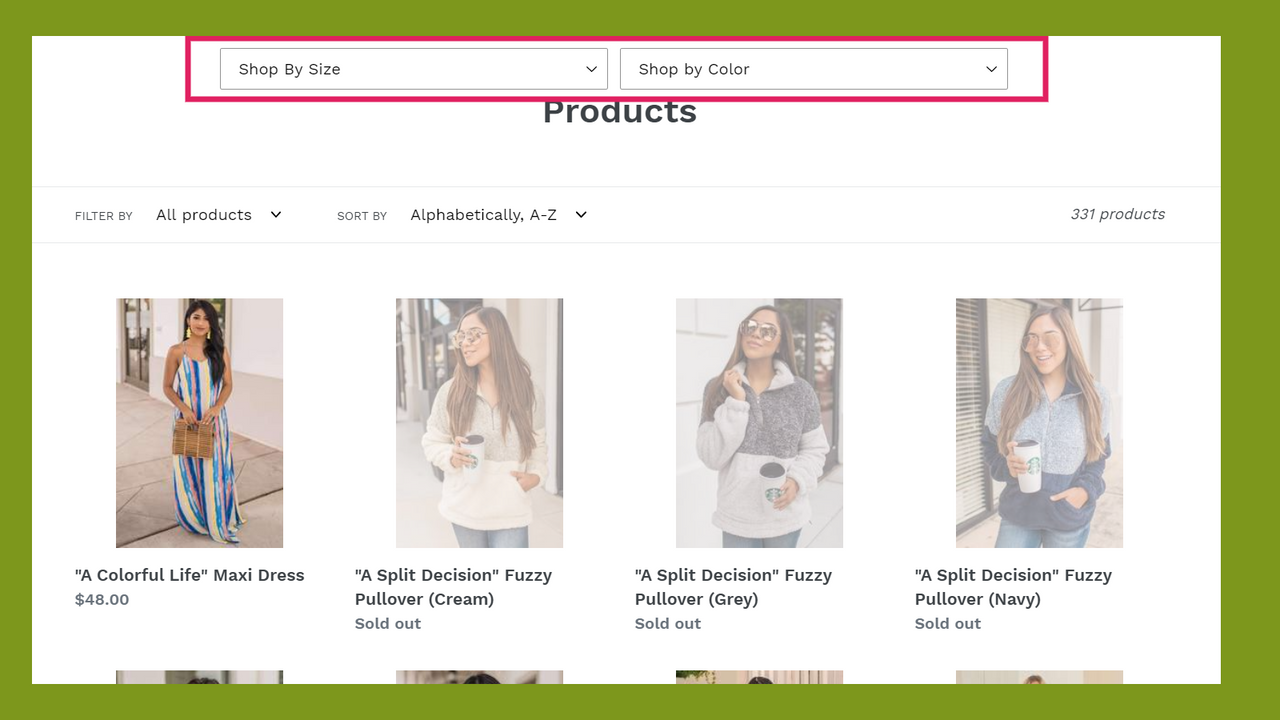Click the 331 products count text
This screenshot has height=720, width=1280.
[x=1118, y=214]
